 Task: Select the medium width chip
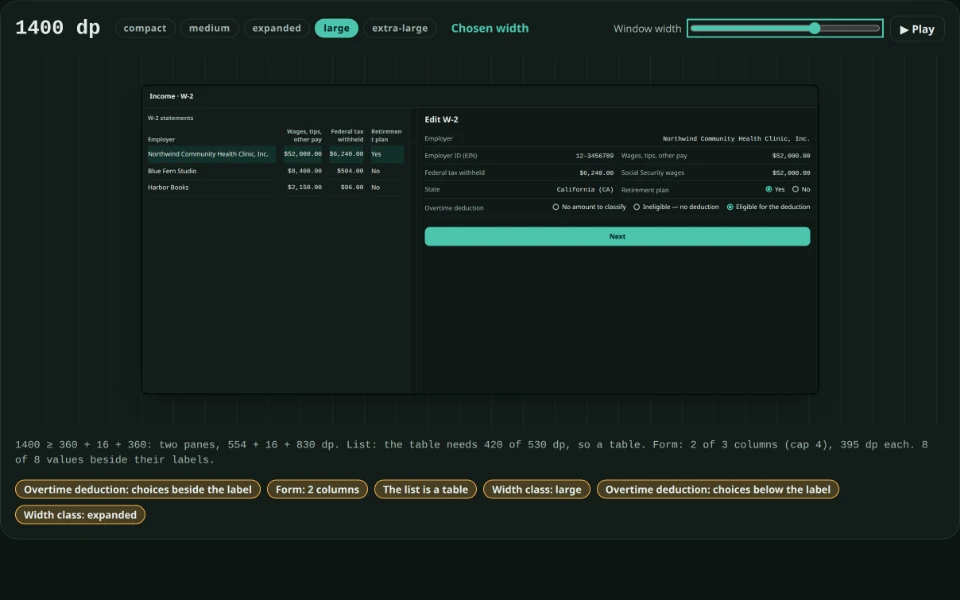(x=209, y=28)
